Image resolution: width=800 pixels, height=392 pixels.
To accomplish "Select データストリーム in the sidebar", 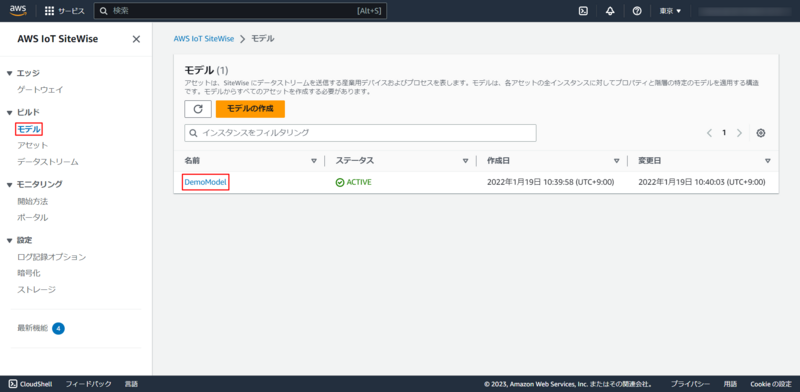I will pyautogui.click(x=48, y=162).
